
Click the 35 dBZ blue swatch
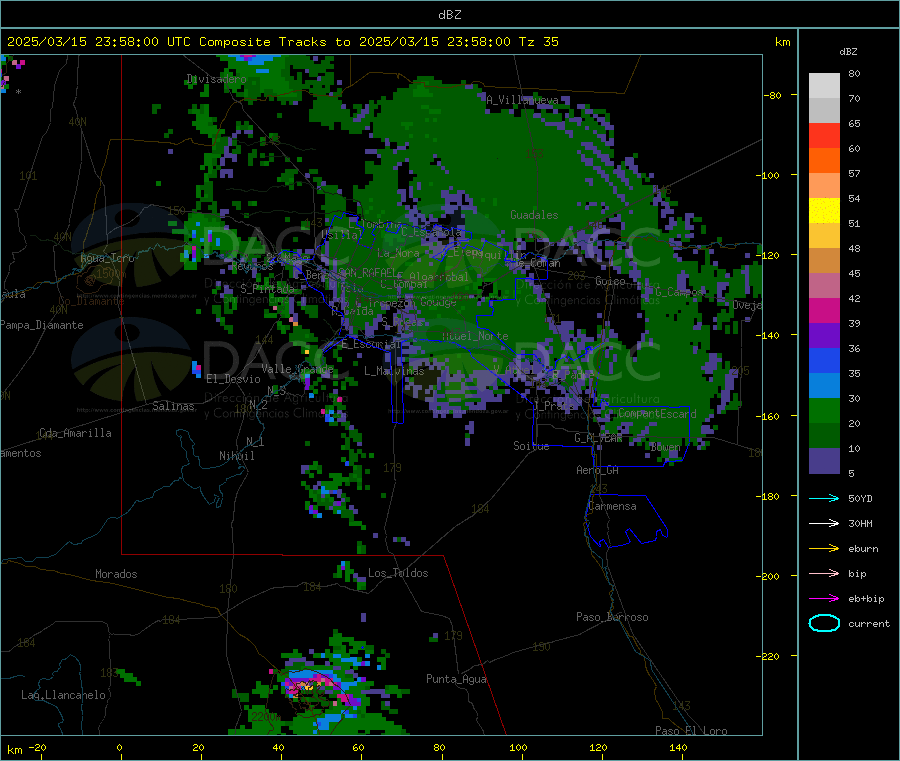coord(824,360)
